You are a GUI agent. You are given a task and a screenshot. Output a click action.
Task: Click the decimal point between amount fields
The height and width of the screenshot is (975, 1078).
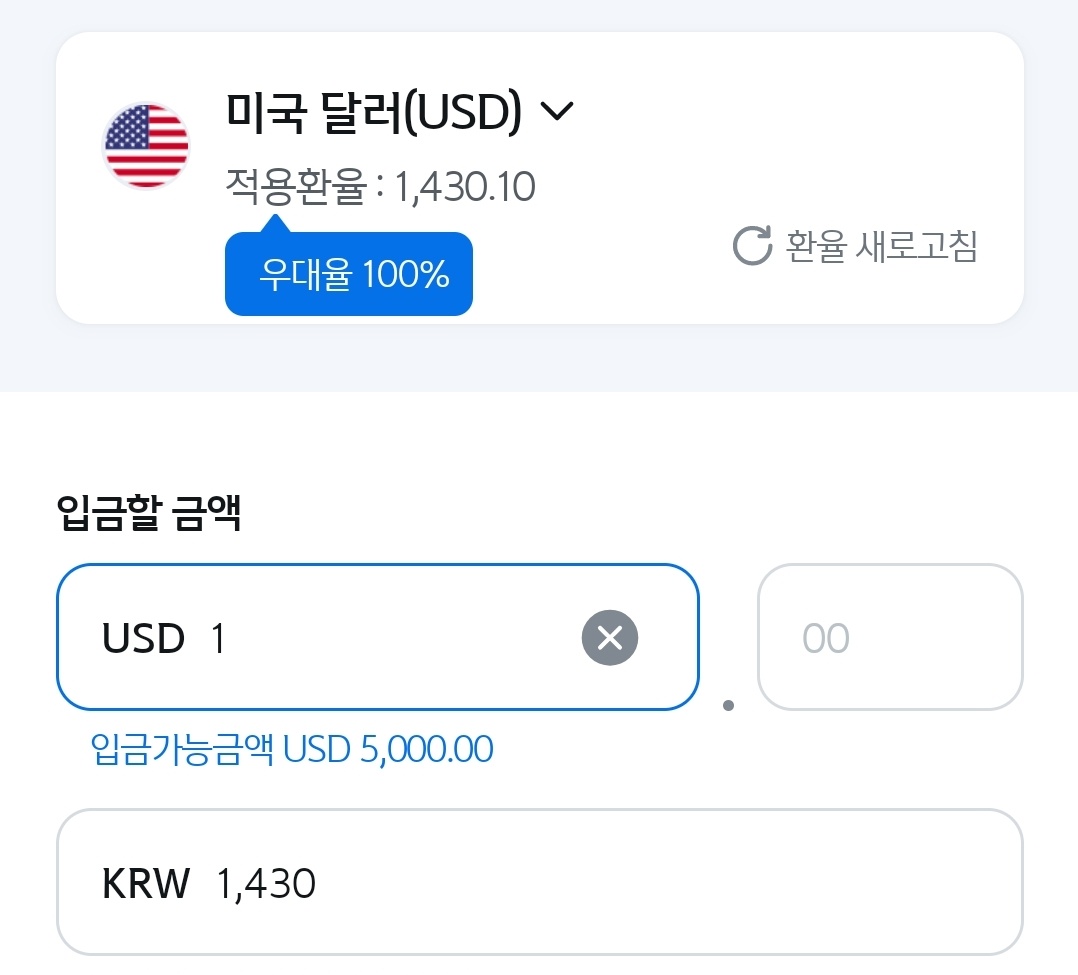[728, 705]
